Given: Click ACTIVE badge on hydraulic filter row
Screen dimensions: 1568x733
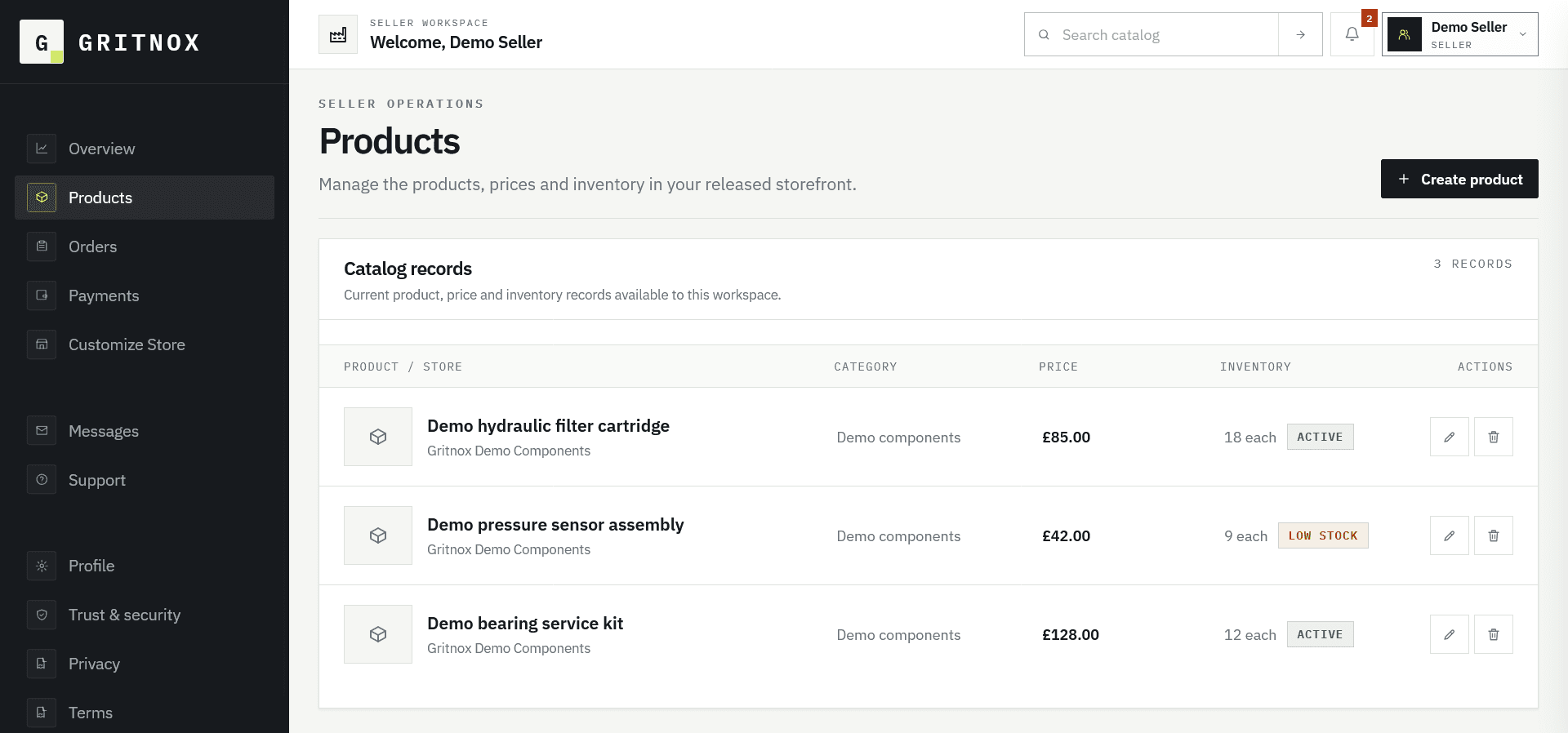Looking at the screenshot, I should click(1320, 437).
